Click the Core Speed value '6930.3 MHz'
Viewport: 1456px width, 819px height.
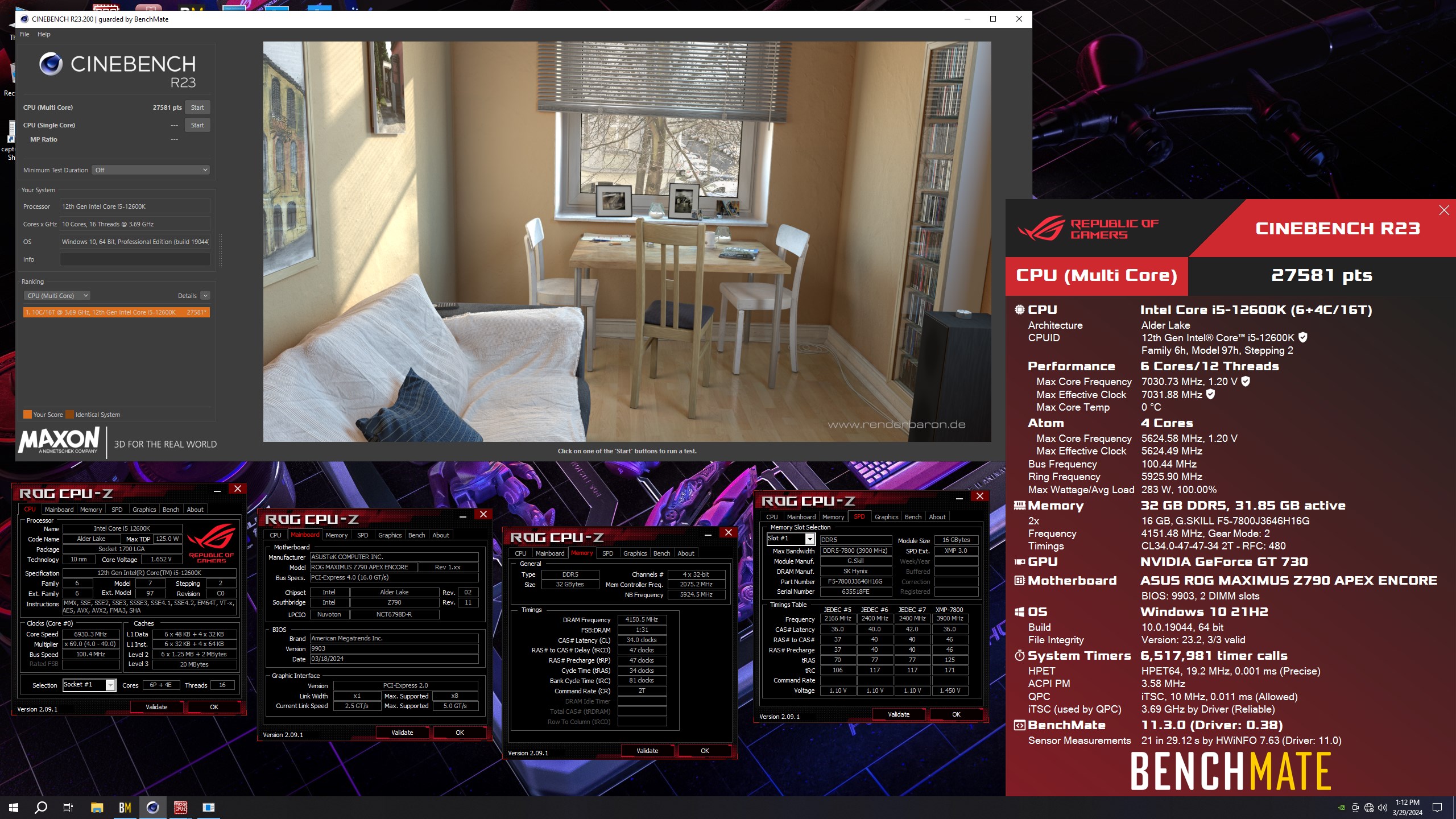(x=90, y=634)
